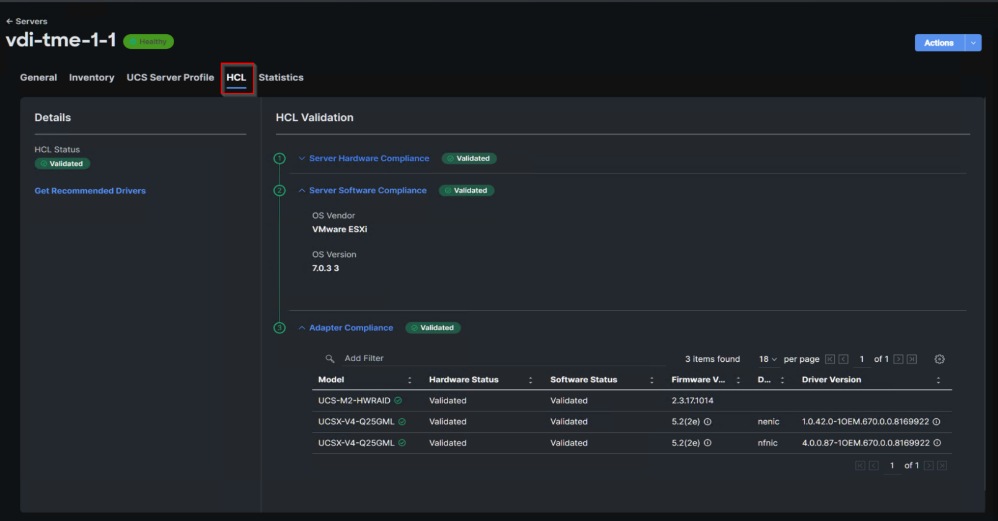Click the Actions button

[938, 43]
